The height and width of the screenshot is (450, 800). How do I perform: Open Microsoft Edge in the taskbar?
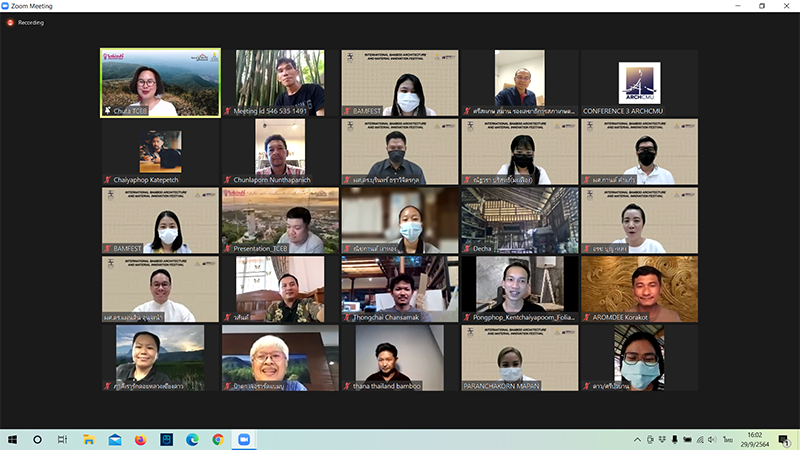pyautogui.click(x=191, y=439)
